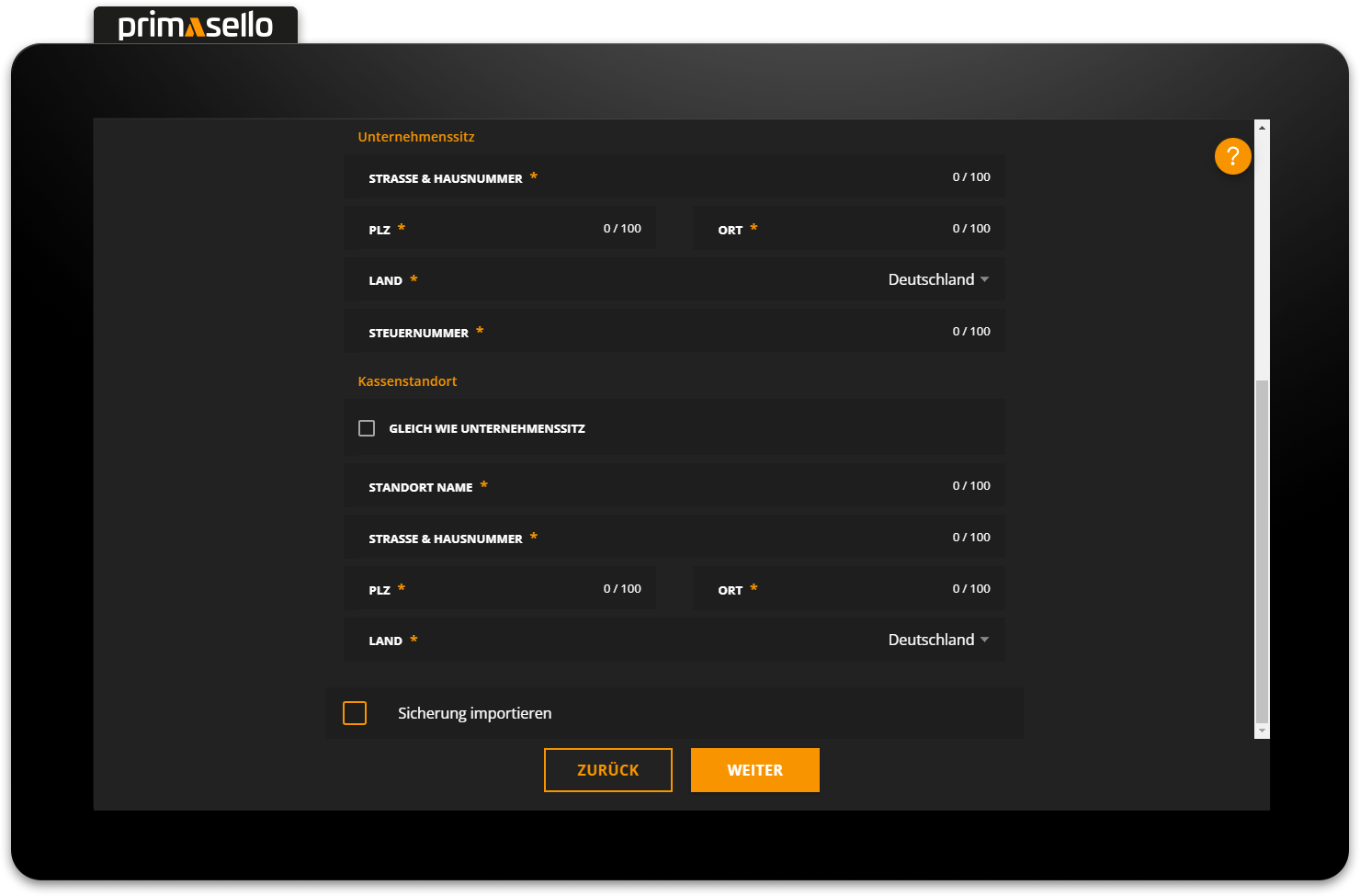
Task: Tick the 'Sicherung importieren' checkbox
Action: [355, 713]
